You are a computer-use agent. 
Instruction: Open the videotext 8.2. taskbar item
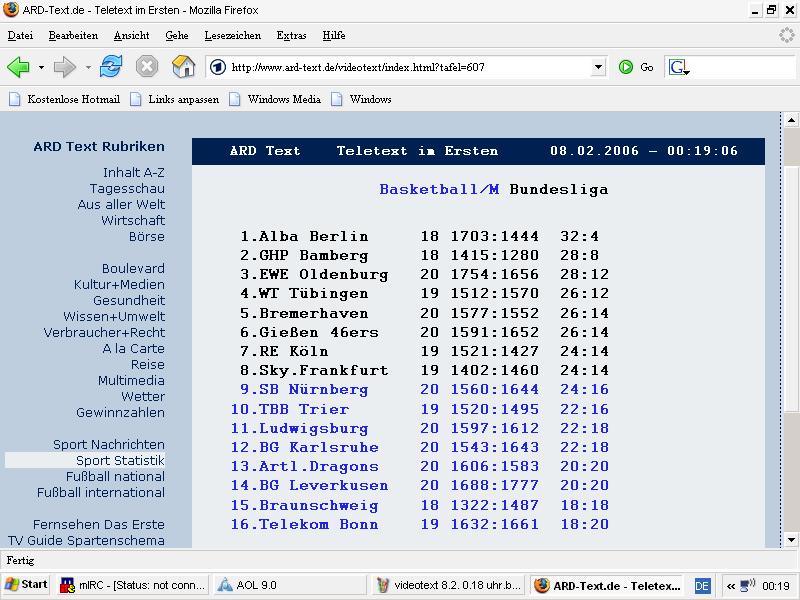pyautogui.click(x=447, y=585)
